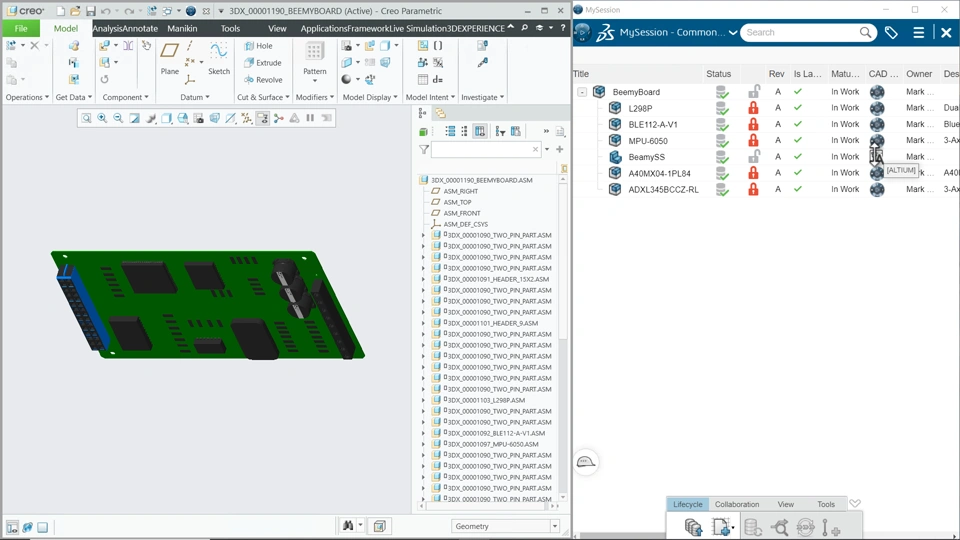This screenshot has width=960, height=540.
Task: Toggle the padlock on BeemyBoard row
Action: [754, 91]
